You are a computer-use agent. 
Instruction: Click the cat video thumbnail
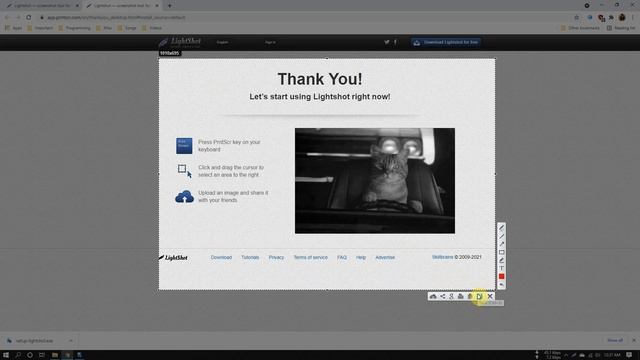(375, 181)
